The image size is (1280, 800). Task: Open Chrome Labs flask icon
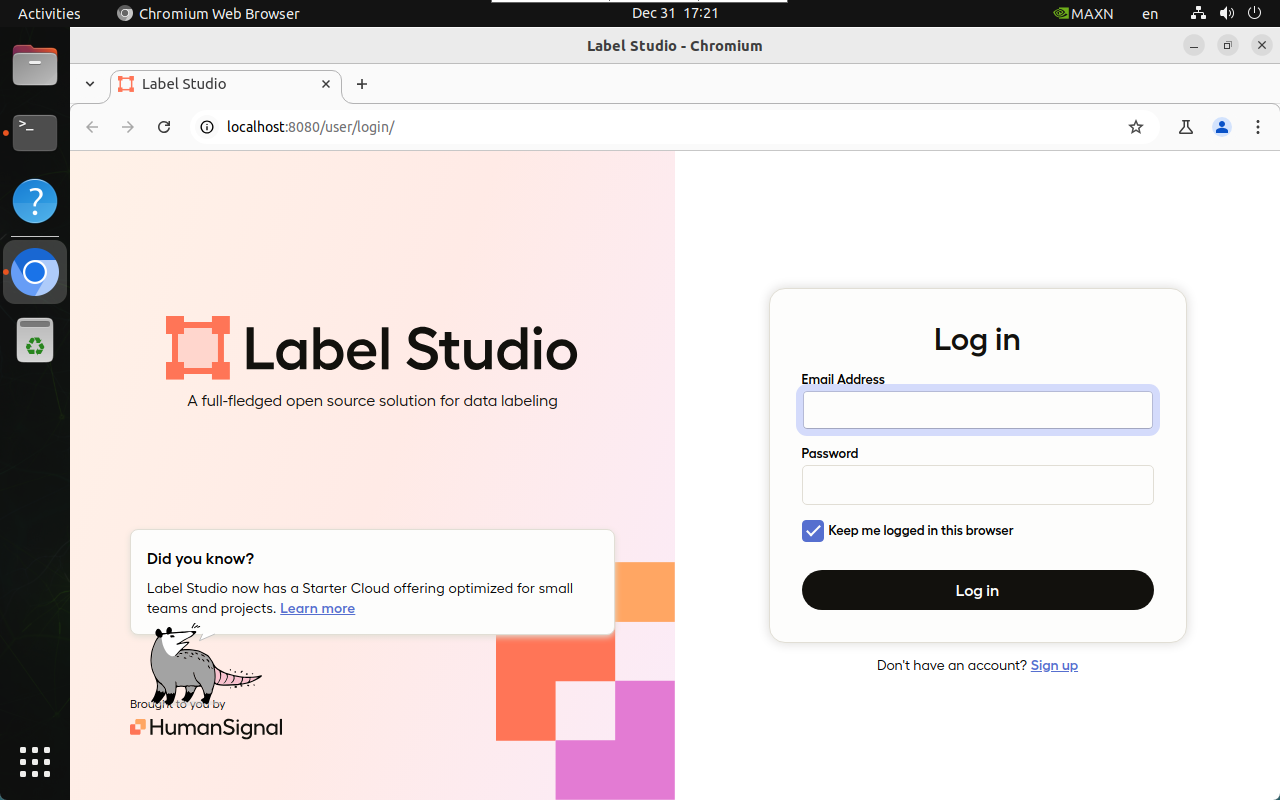[x=1186, y=127]
